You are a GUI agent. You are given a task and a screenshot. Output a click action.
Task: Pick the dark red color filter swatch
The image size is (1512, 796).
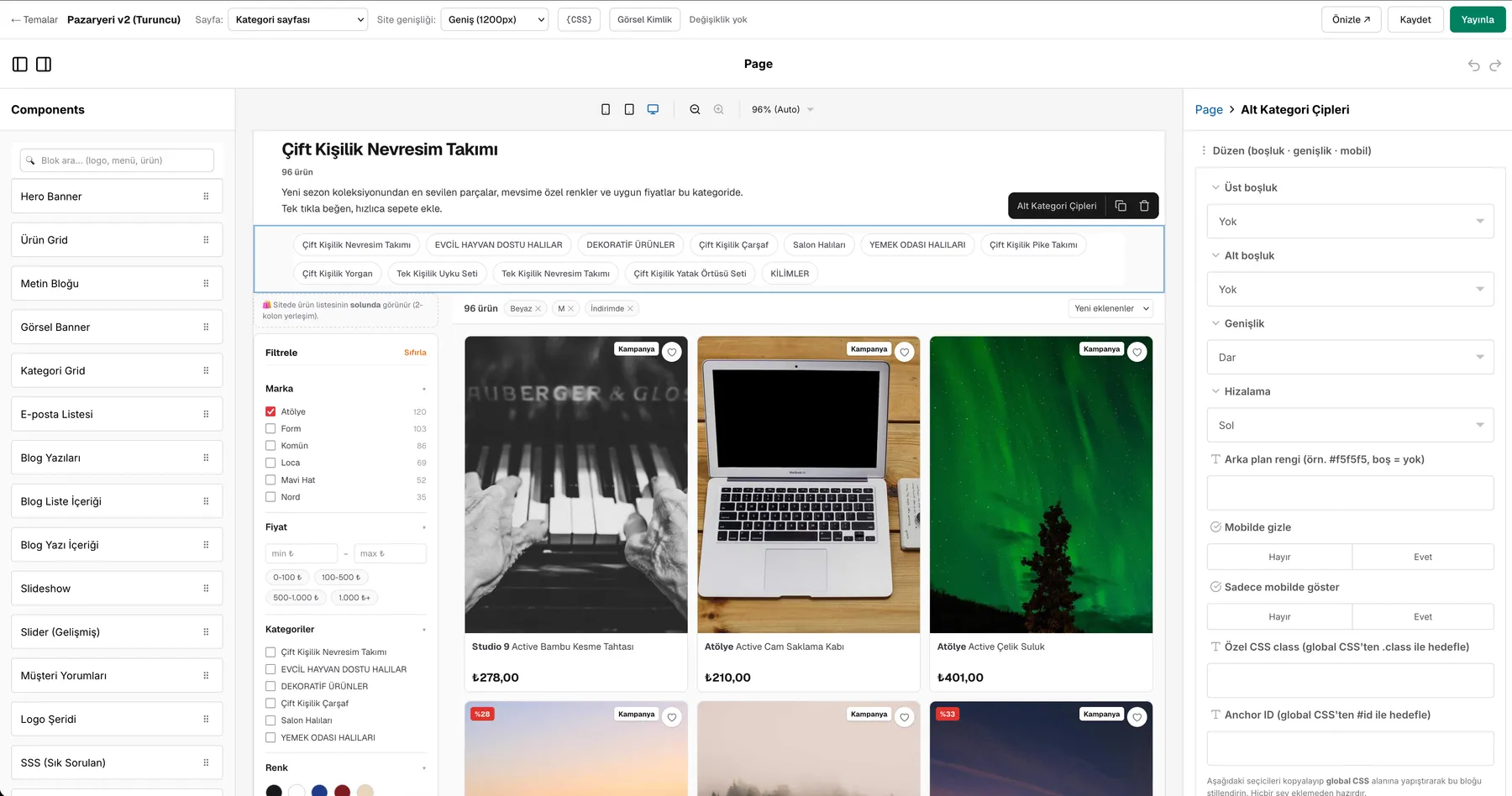click(342, 791)
